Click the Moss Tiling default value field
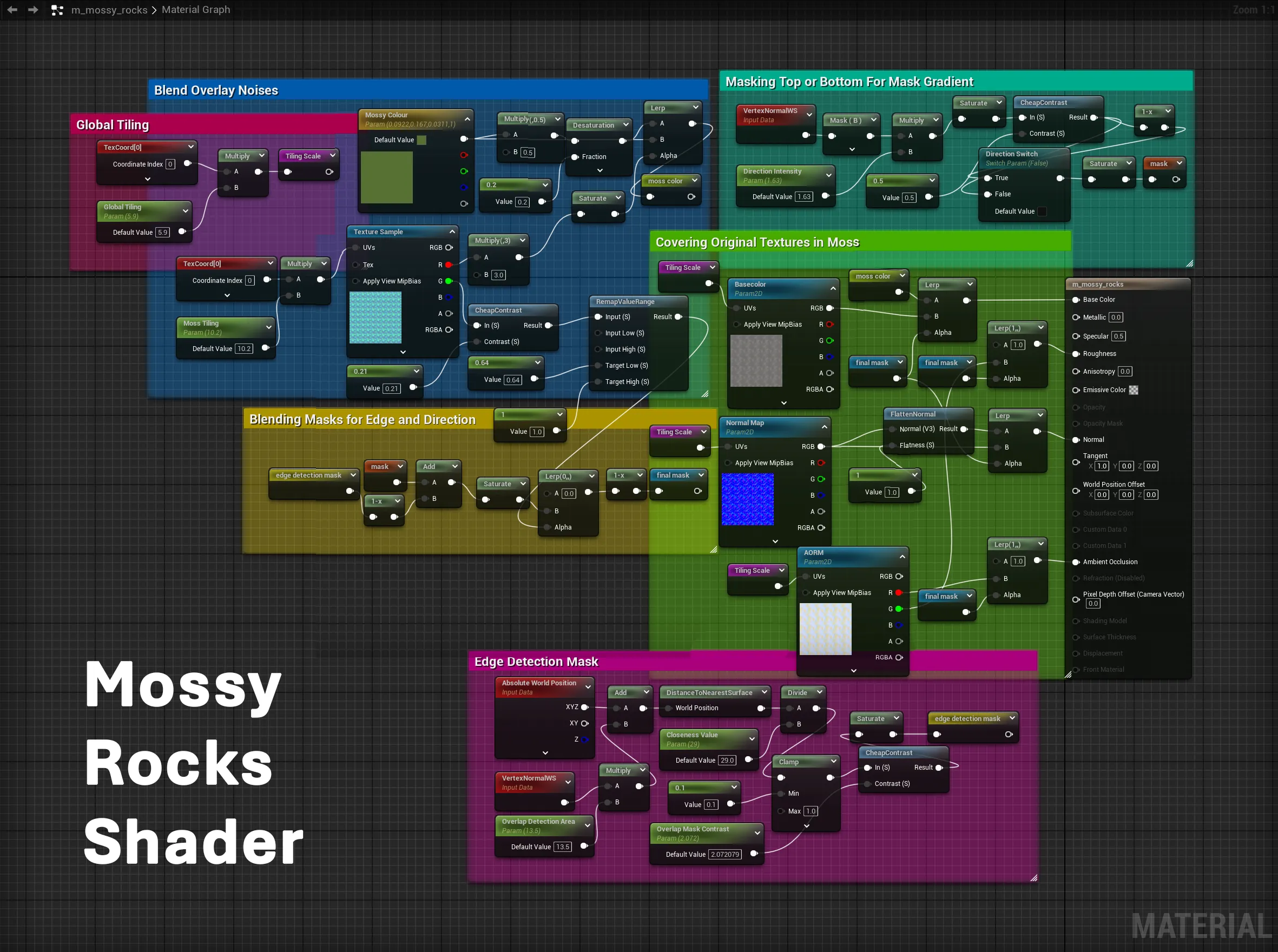 coord(244,349)
